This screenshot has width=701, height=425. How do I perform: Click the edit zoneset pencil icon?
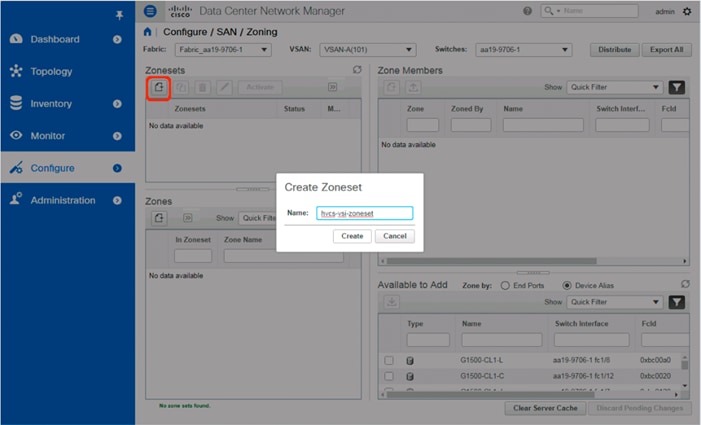point(224,87)
